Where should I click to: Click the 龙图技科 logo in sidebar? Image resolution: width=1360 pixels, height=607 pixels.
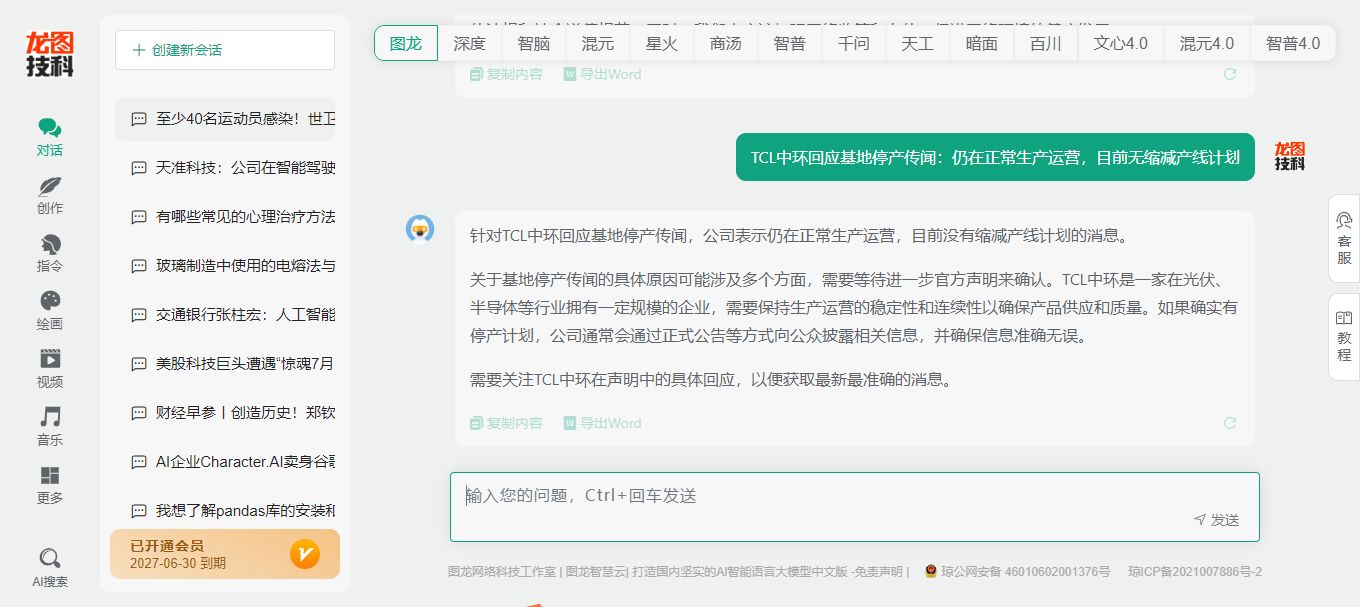(x=50, y=54)
